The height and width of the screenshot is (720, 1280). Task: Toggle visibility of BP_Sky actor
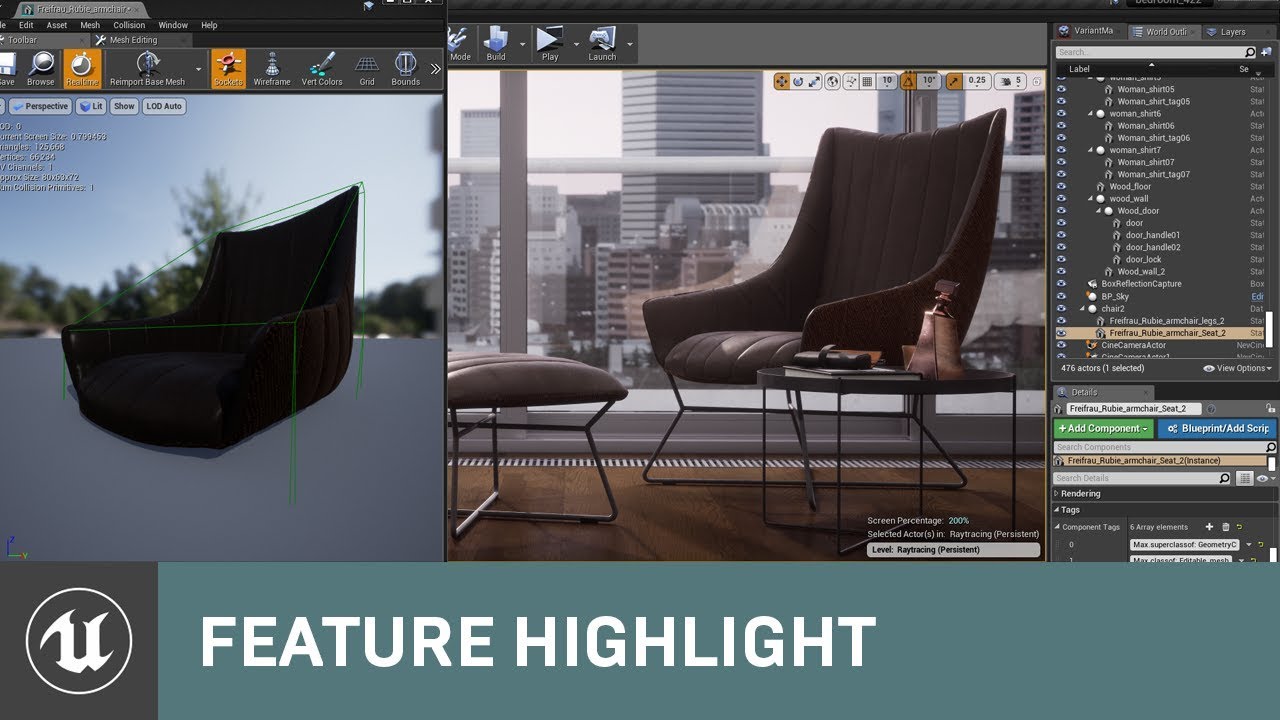pyautogui.click(x=1062, y=296)
